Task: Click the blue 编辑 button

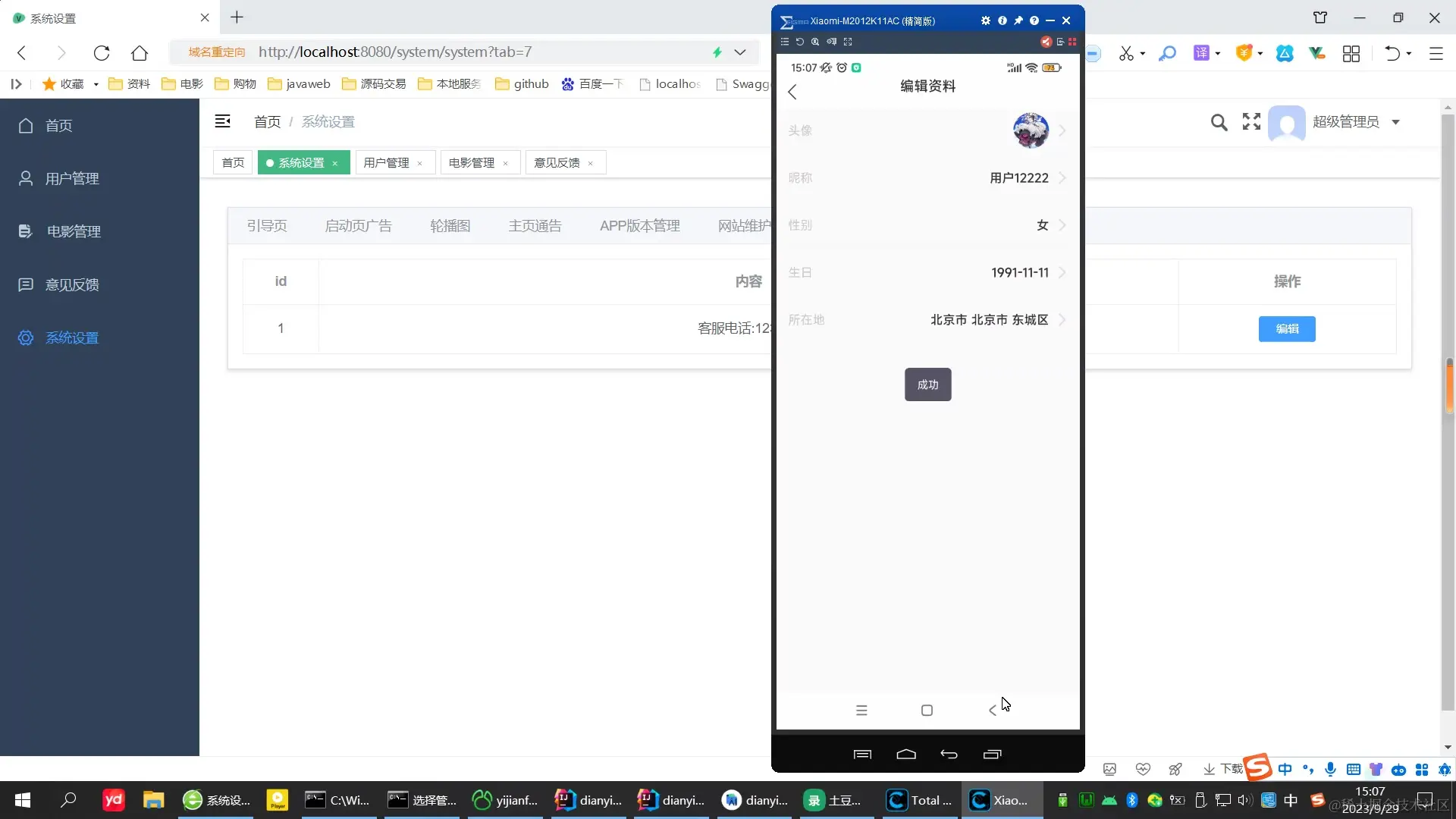Action: tap(1286, 329)
